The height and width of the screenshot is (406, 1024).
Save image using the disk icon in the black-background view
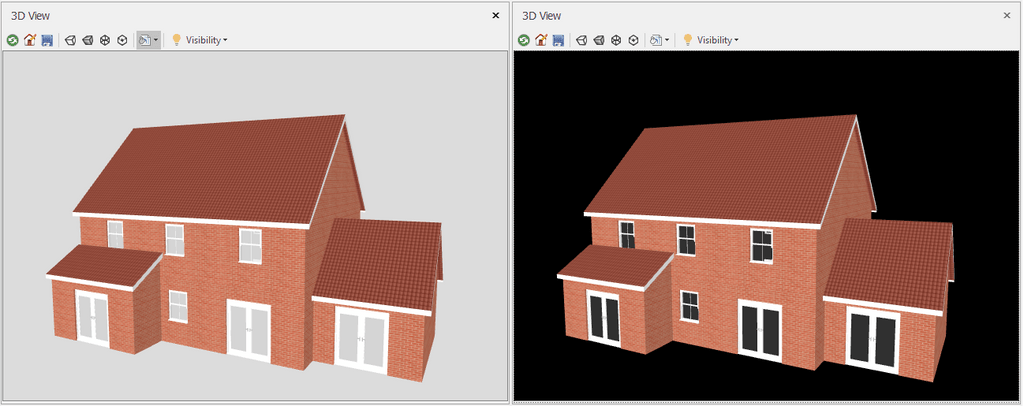[558, 40]
